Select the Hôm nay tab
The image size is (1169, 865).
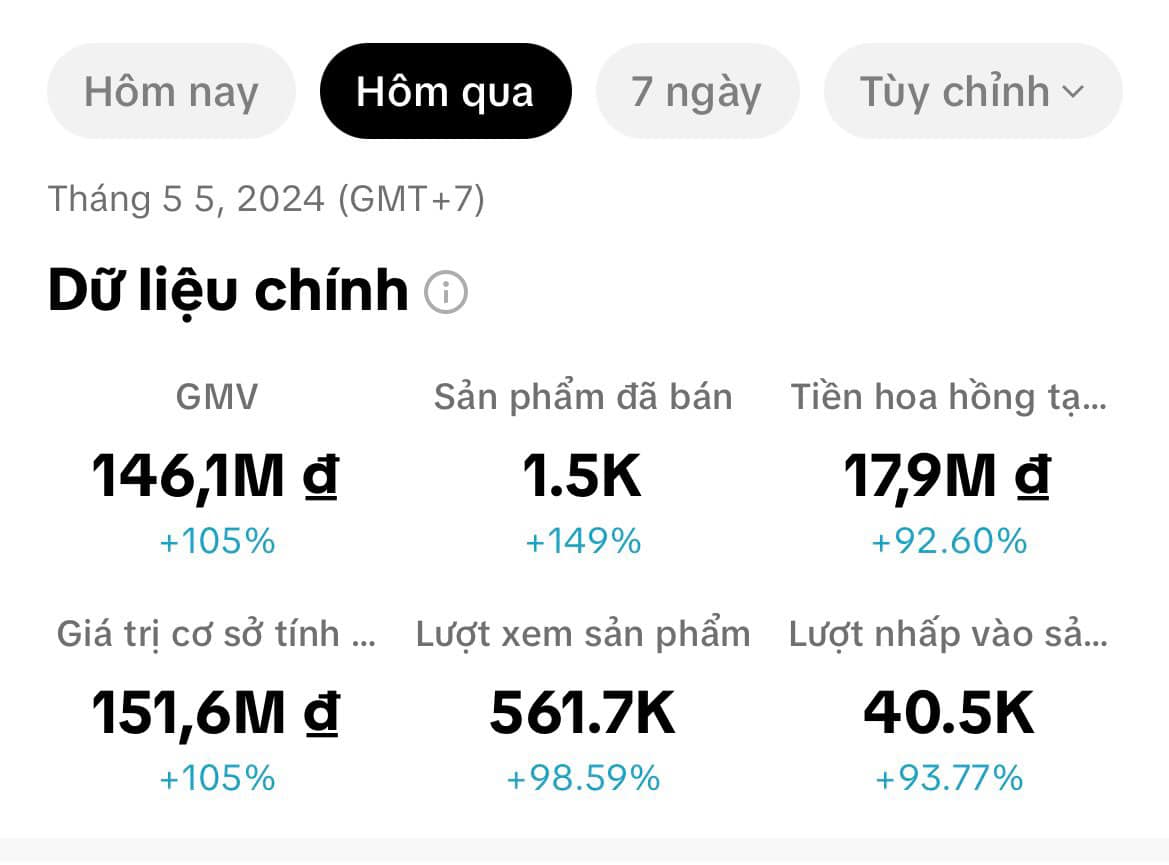click(x=171, y=92)
